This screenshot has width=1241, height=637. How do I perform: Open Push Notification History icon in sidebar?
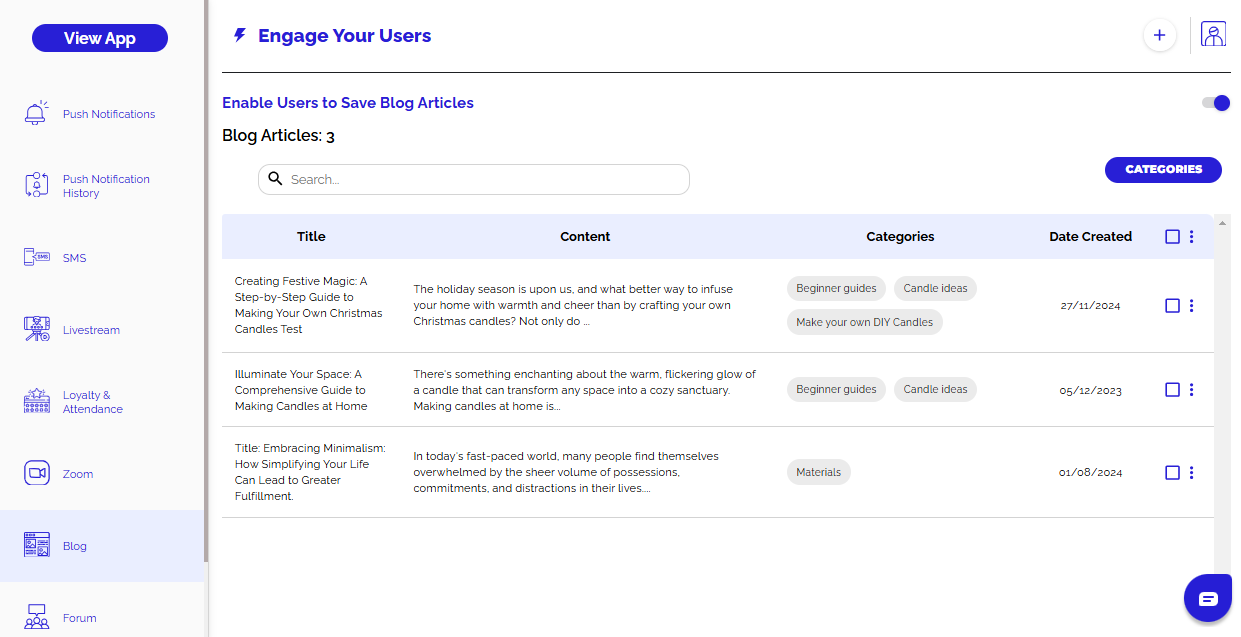(x=36, y=186)
